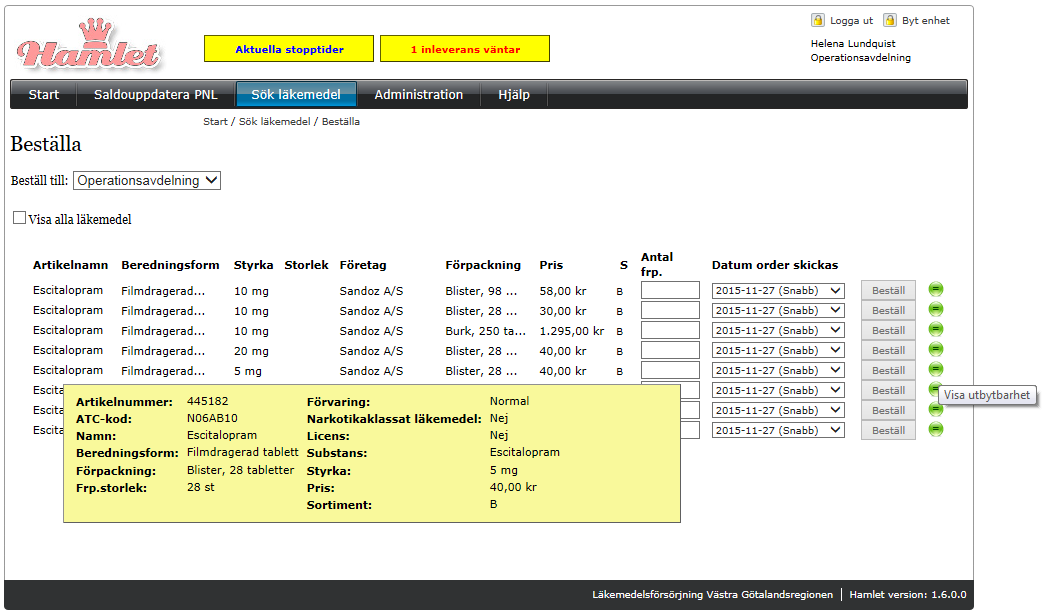Click the Storlek column header

[x=306, y=265]
